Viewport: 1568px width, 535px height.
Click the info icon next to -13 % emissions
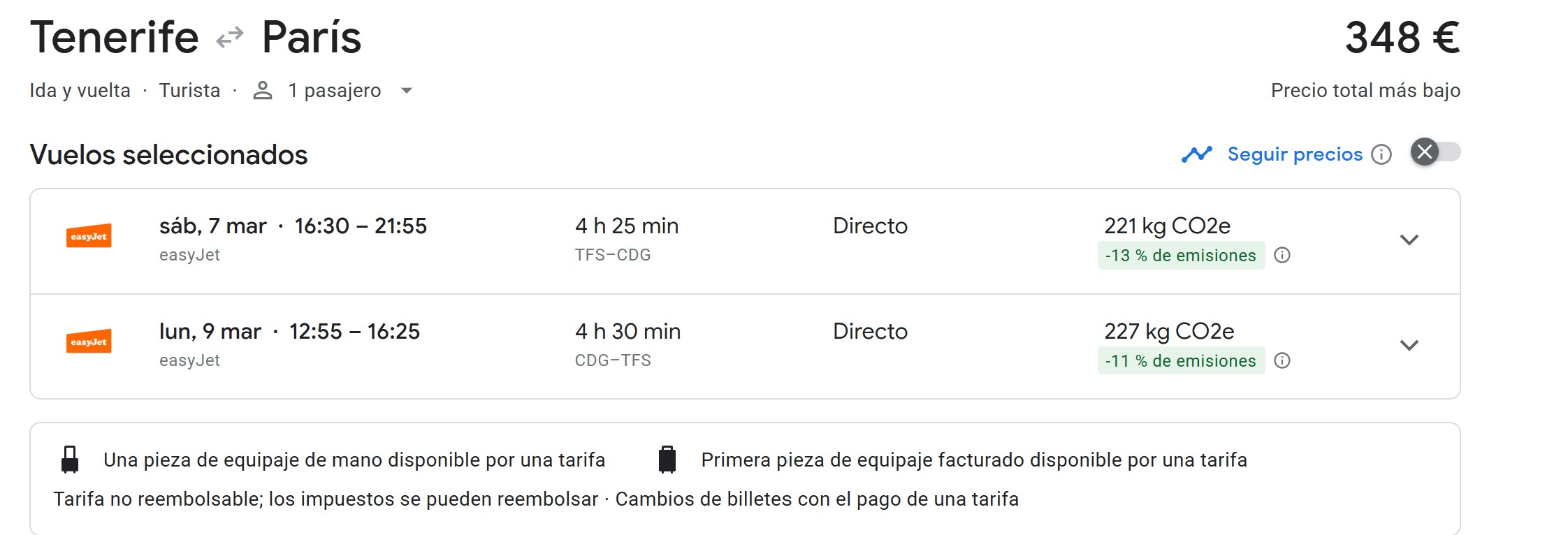coord(1282,256)
